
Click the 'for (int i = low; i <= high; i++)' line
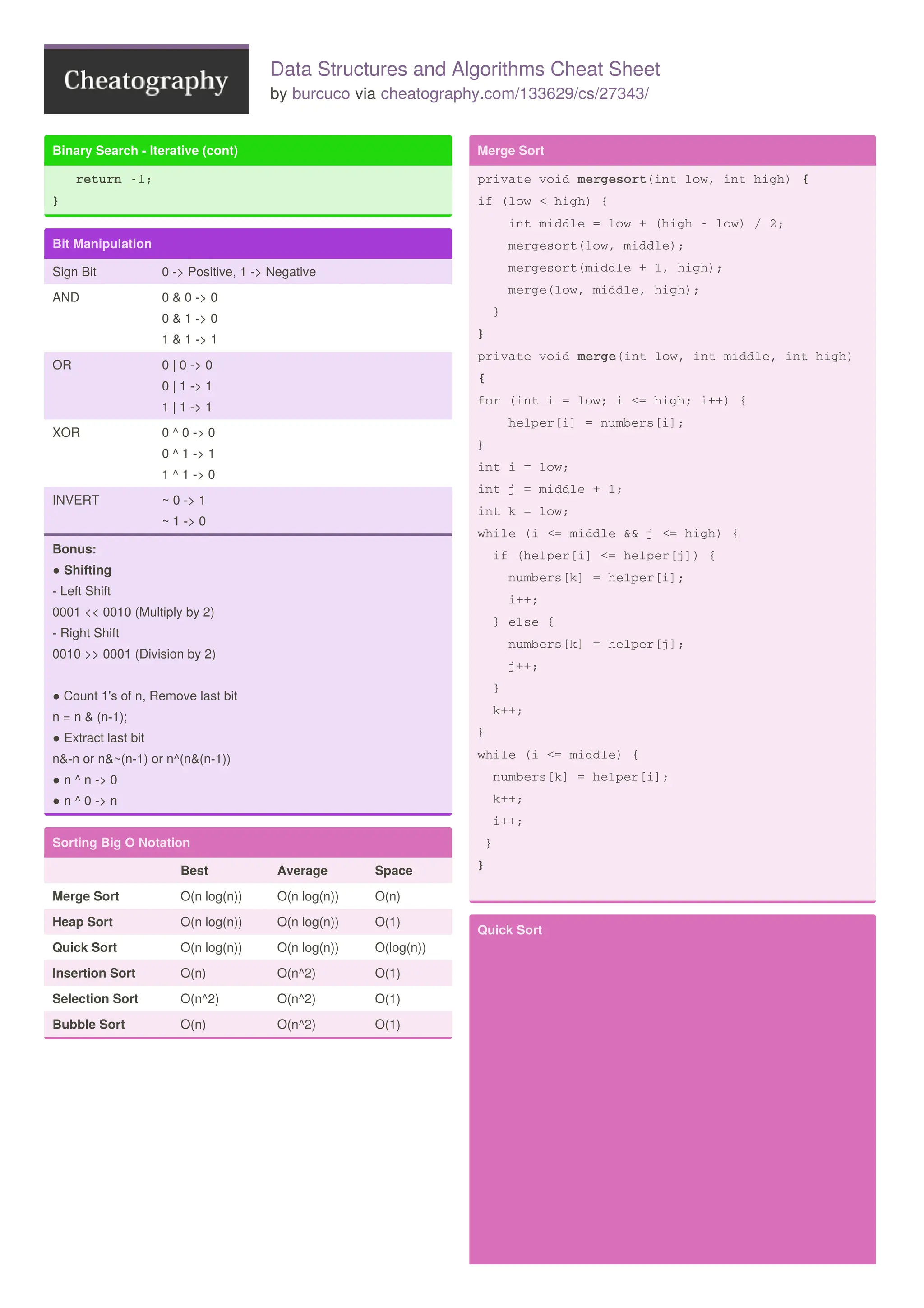[x=611, y=400]
